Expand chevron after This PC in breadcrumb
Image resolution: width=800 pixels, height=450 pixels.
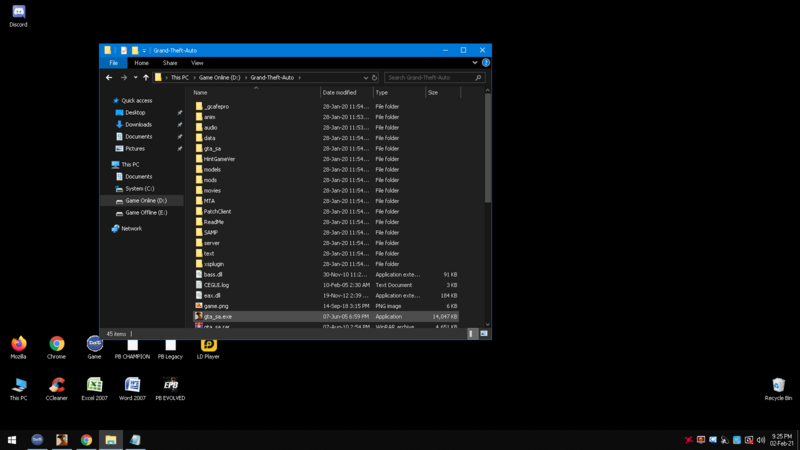pyautogui.click(x=194, y=78)
